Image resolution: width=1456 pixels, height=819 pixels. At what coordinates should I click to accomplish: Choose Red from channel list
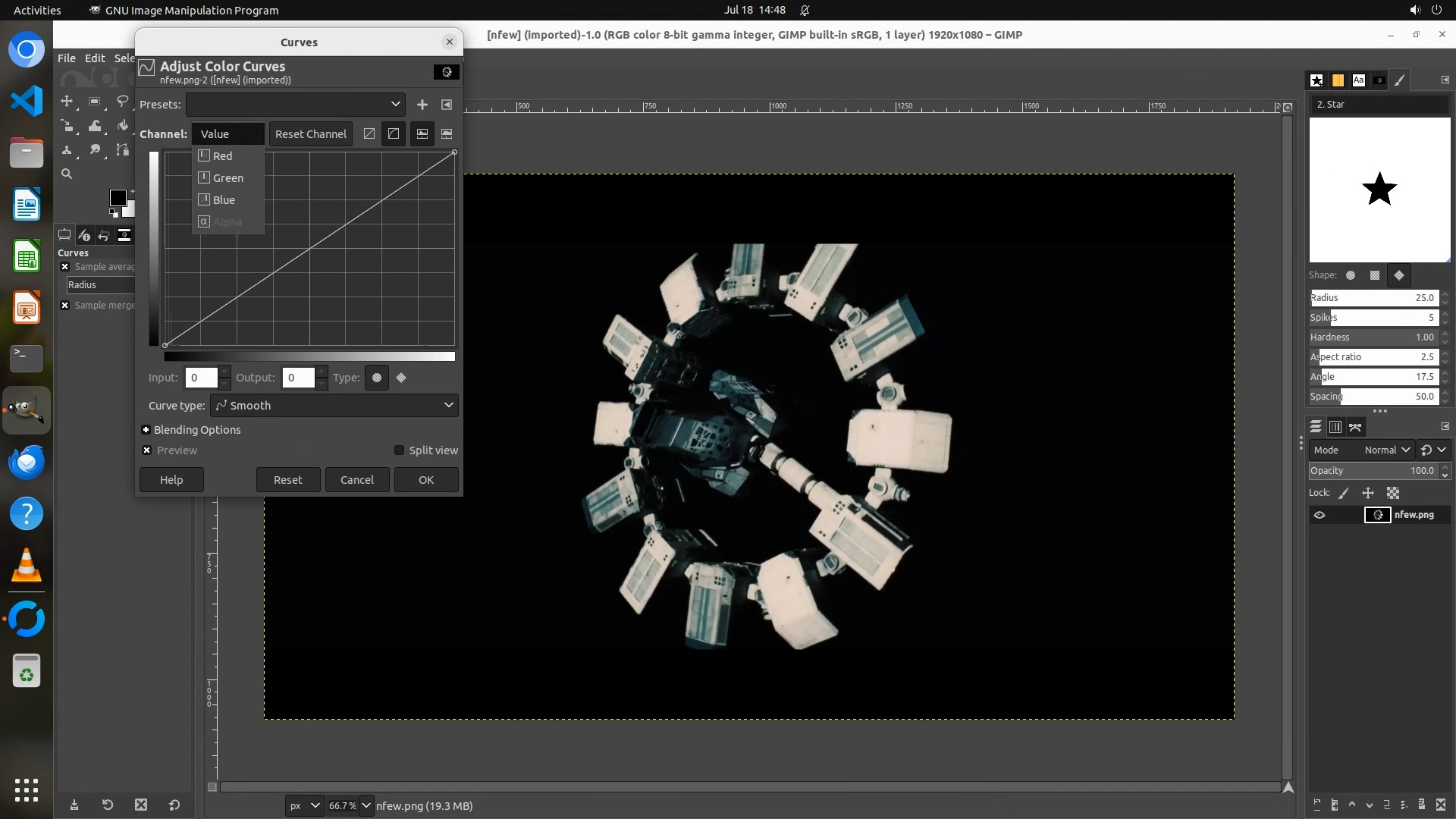tap(222, 156)
